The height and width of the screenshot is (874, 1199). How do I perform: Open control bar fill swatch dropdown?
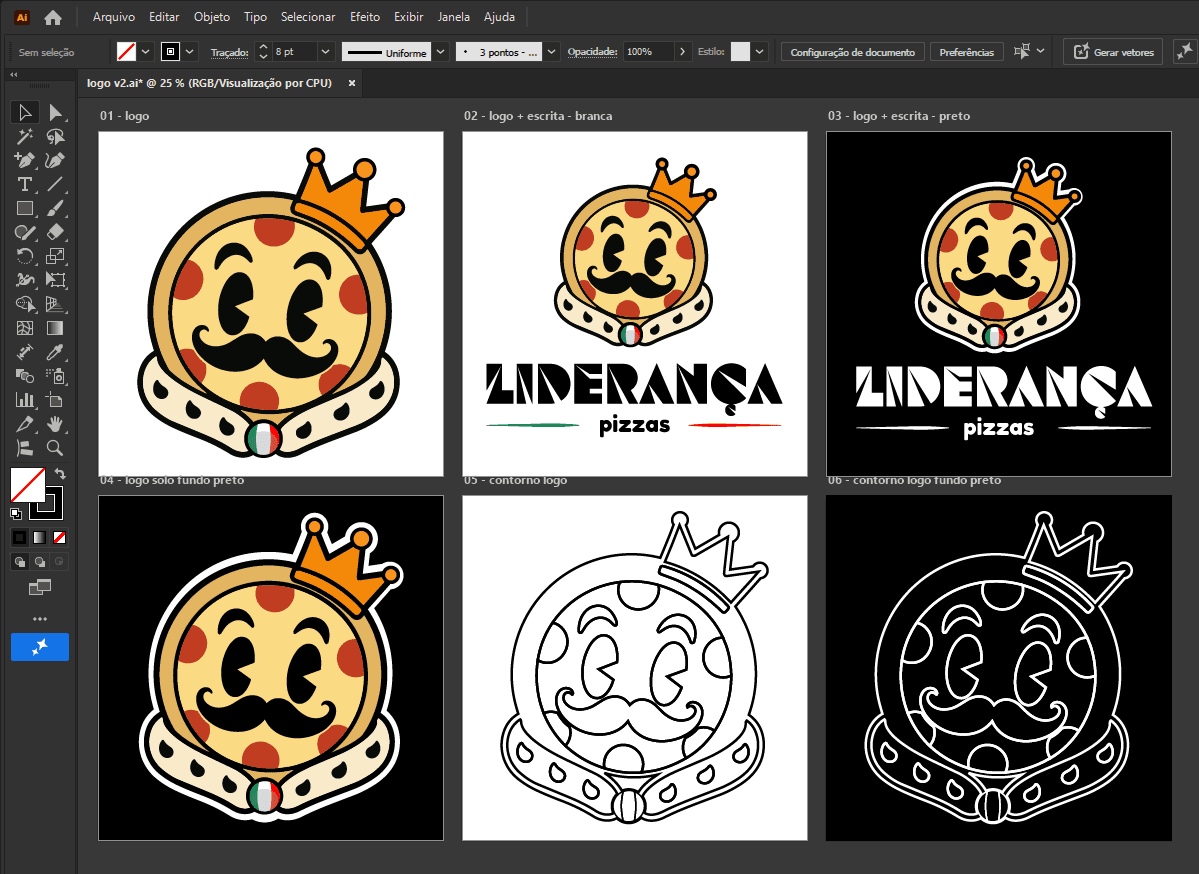pyautogui.click(x=145, y=52)
